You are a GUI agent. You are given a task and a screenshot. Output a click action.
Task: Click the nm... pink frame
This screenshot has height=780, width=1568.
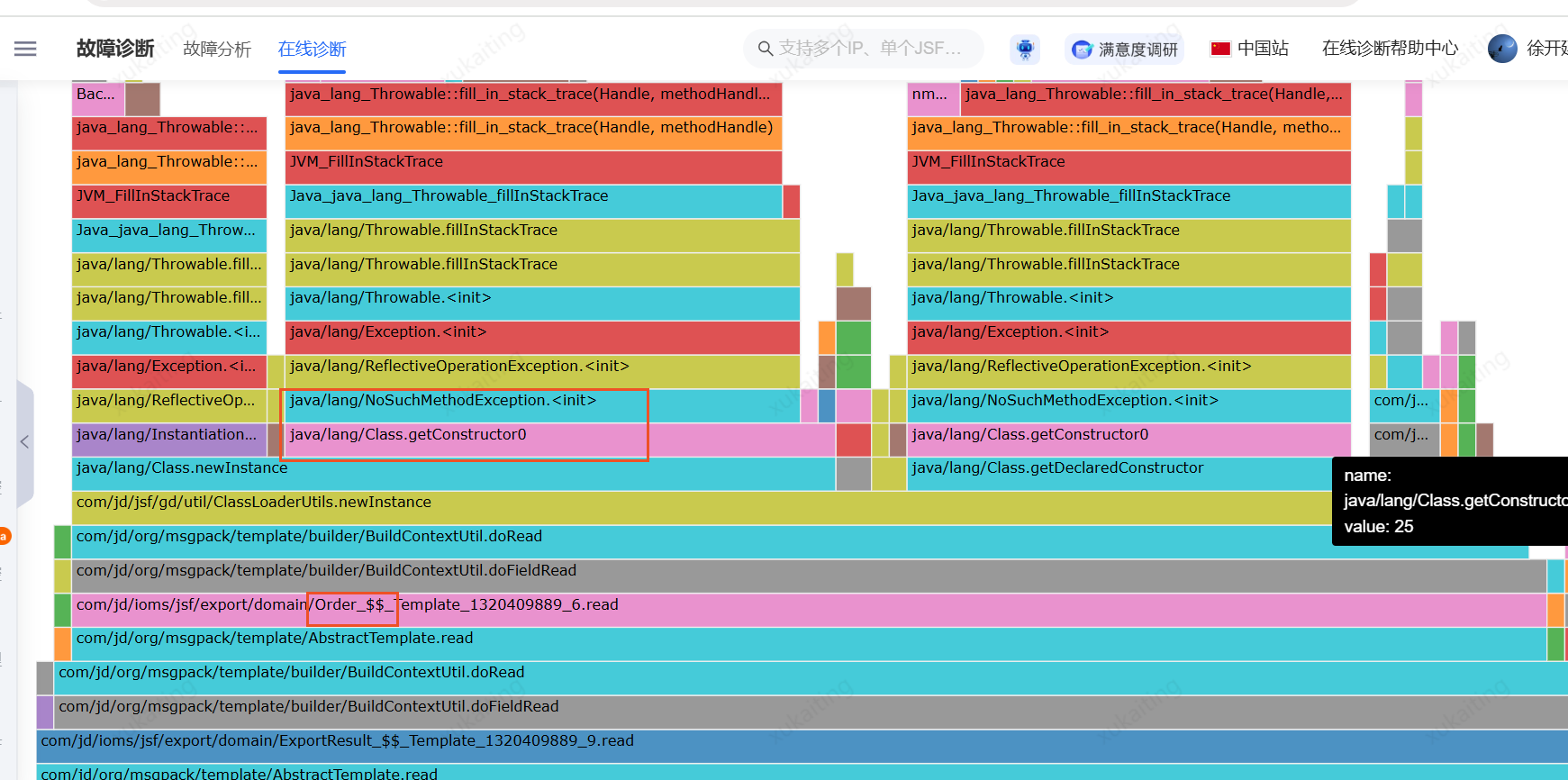[934, 99]
